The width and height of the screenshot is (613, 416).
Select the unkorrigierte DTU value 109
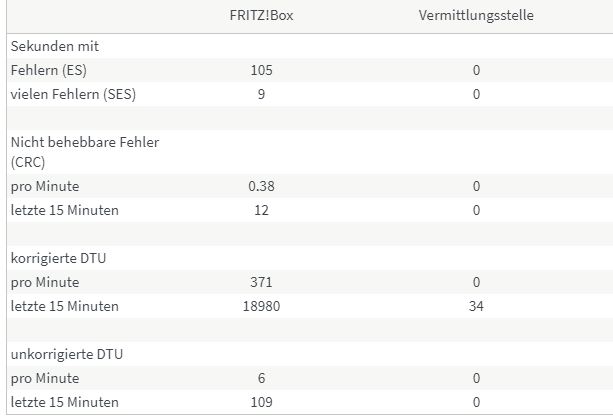pyautogui.click(x=261, y=402)
